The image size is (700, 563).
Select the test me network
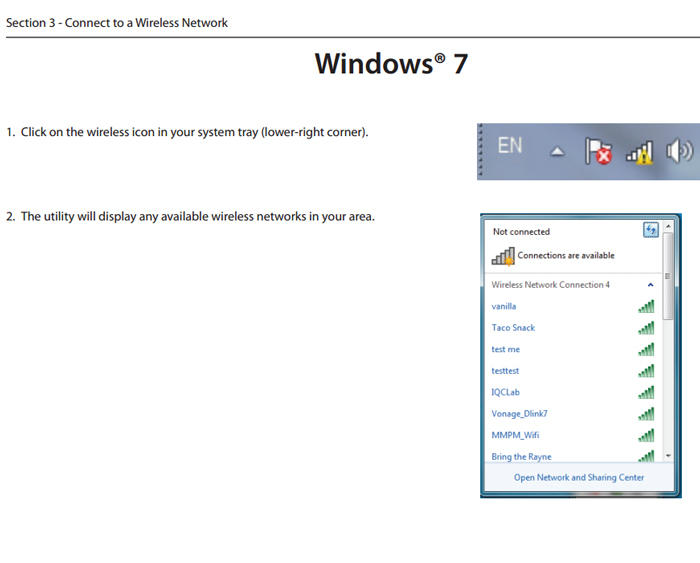click(x=573, y=349)
